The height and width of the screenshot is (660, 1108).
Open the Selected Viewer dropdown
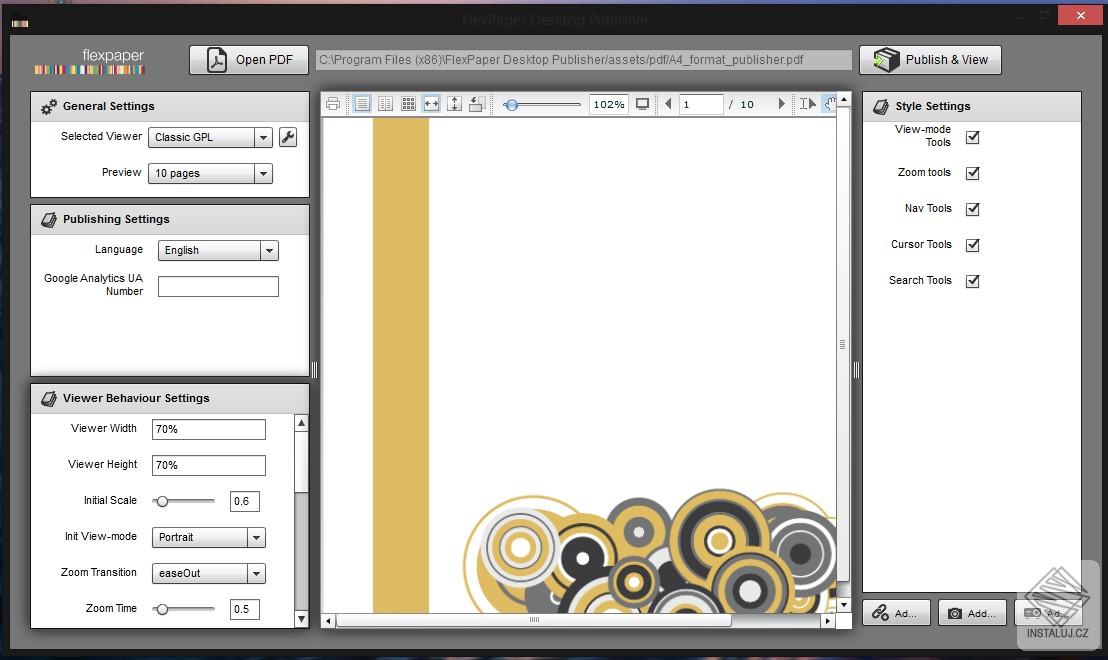[210, 137]
